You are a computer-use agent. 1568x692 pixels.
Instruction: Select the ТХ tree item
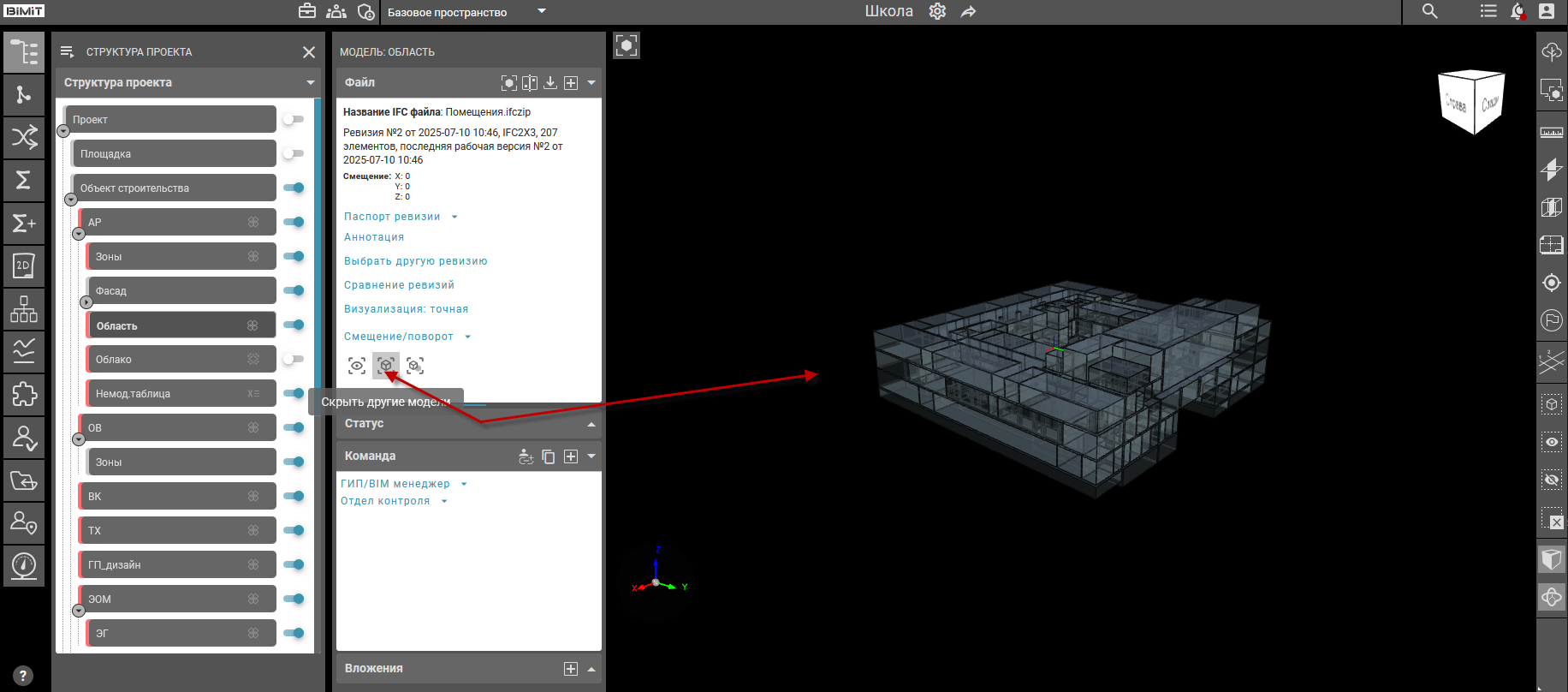click(x=178, y=530)
